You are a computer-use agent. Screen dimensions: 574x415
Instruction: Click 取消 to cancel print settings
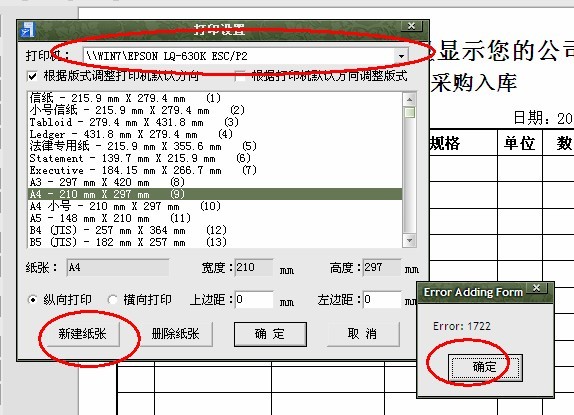point(362,334)
